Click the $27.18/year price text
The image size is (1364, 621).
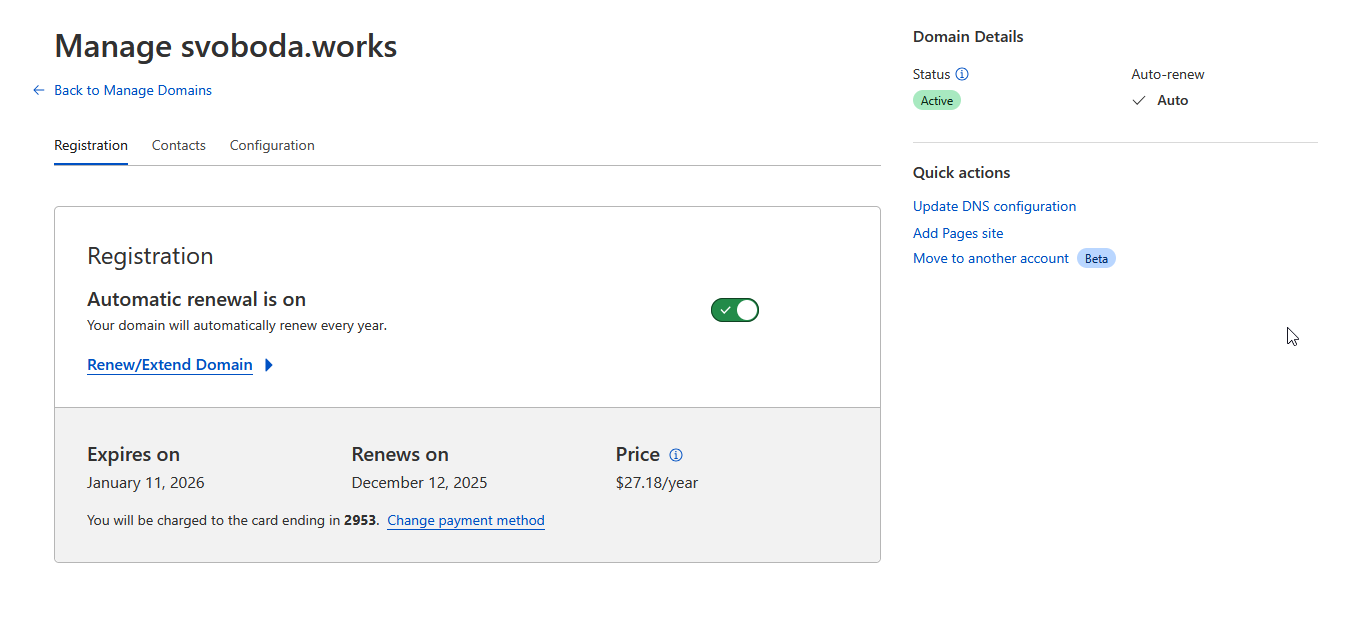tap(657, 483)
